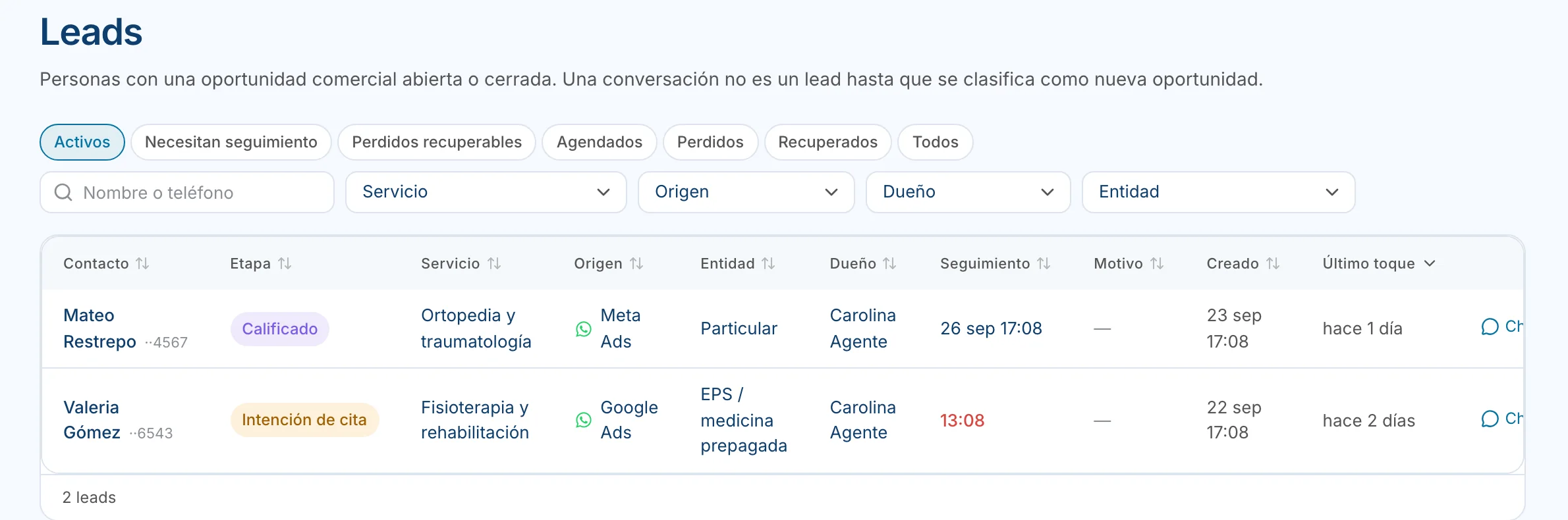
Task: Click the Intención de cita stage badge
Action: point(304,420)
